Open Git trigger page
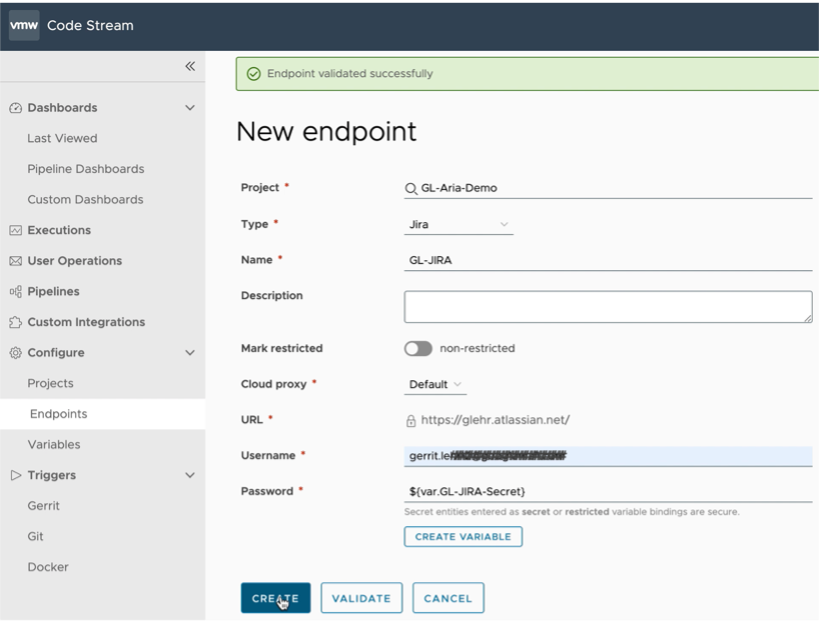 [x=35, y=537]
